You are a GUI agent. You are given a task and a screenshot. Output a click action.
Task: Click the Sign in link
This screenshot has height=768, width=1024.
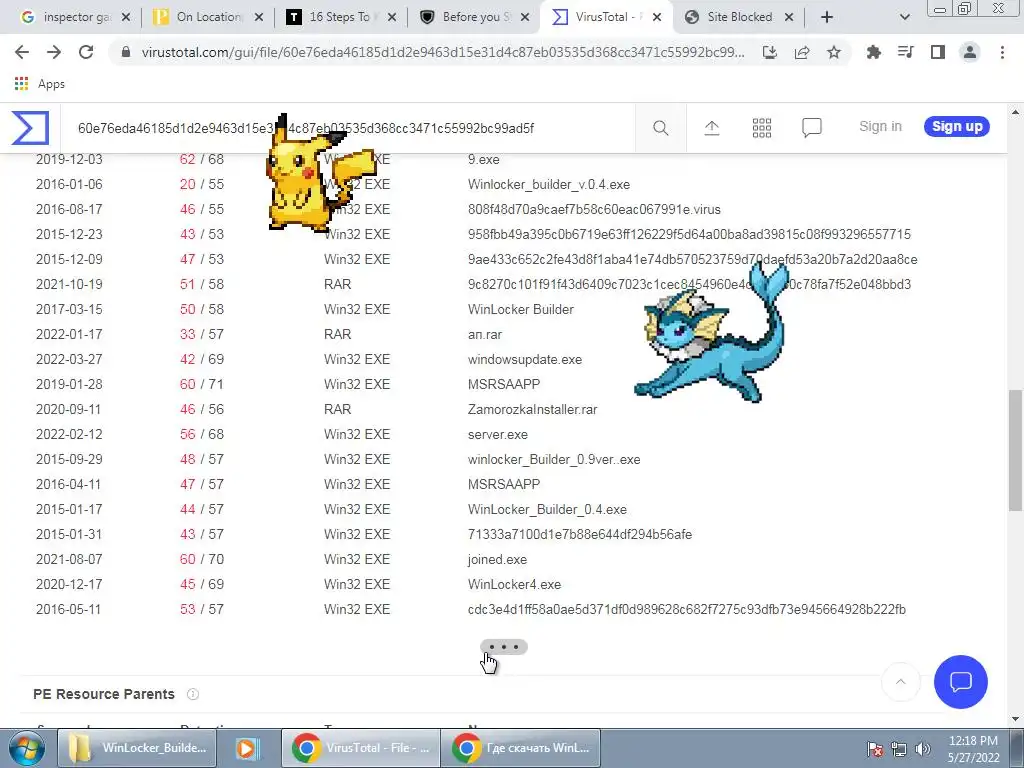(x=880, y=127)
